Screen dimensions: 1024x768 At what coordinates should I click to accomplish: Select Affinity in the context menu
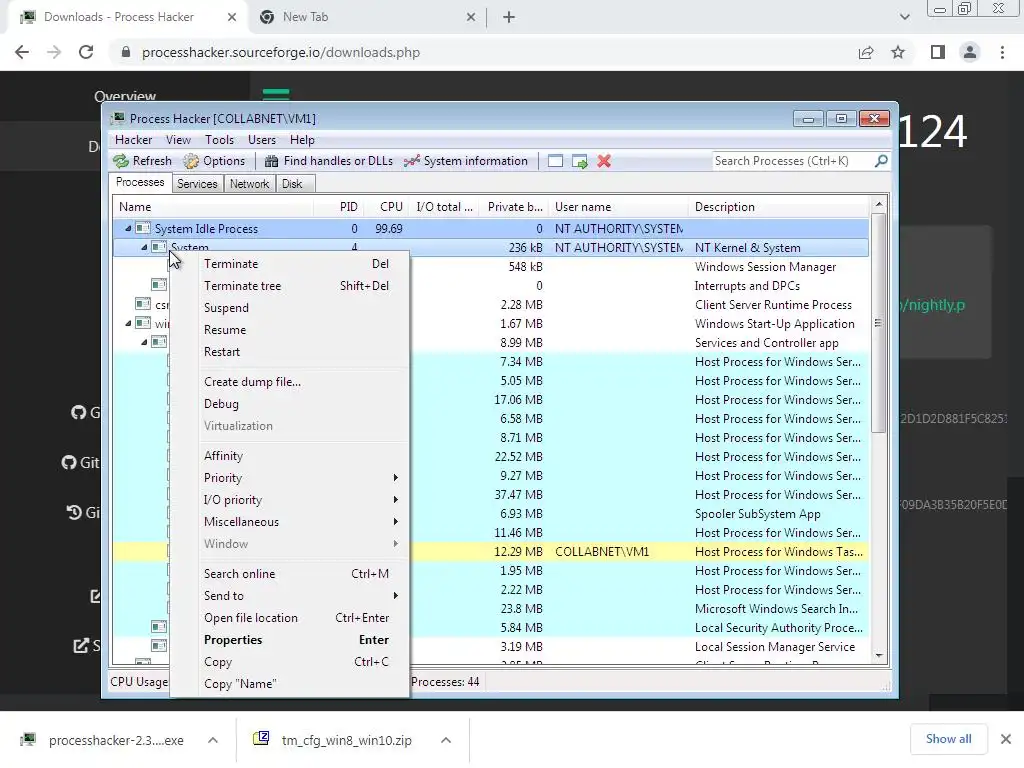[289, 456]
